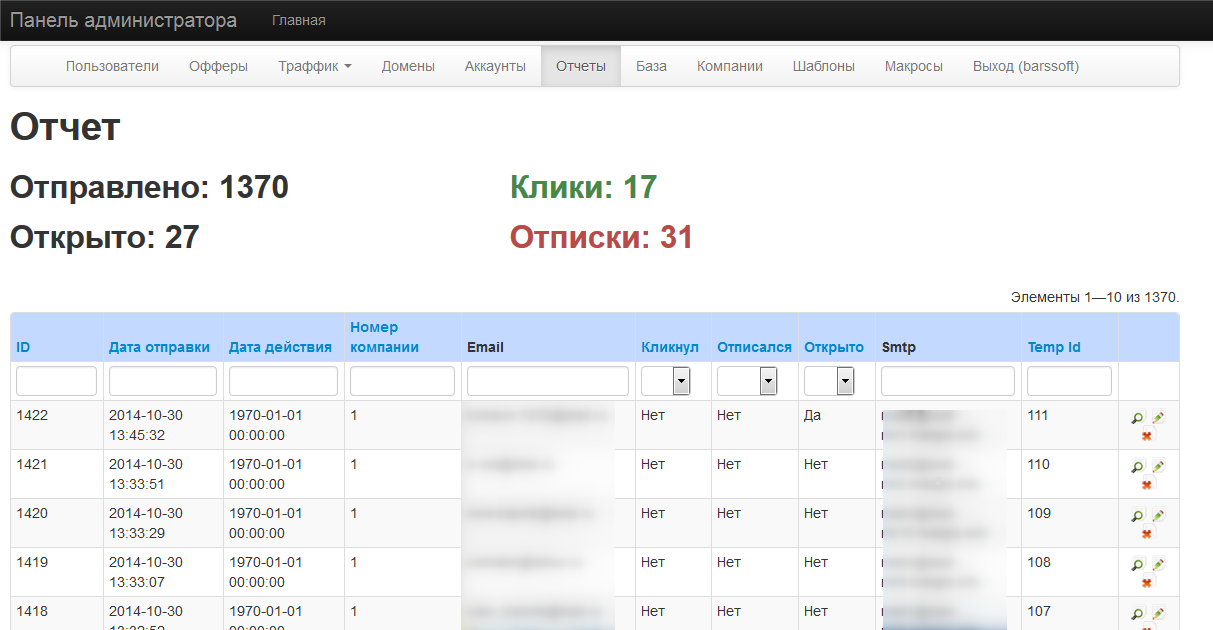This screenshot has height=630, width=1213.
Task: View record 1418 through the magnifier icon
Action: [1136, 611]
